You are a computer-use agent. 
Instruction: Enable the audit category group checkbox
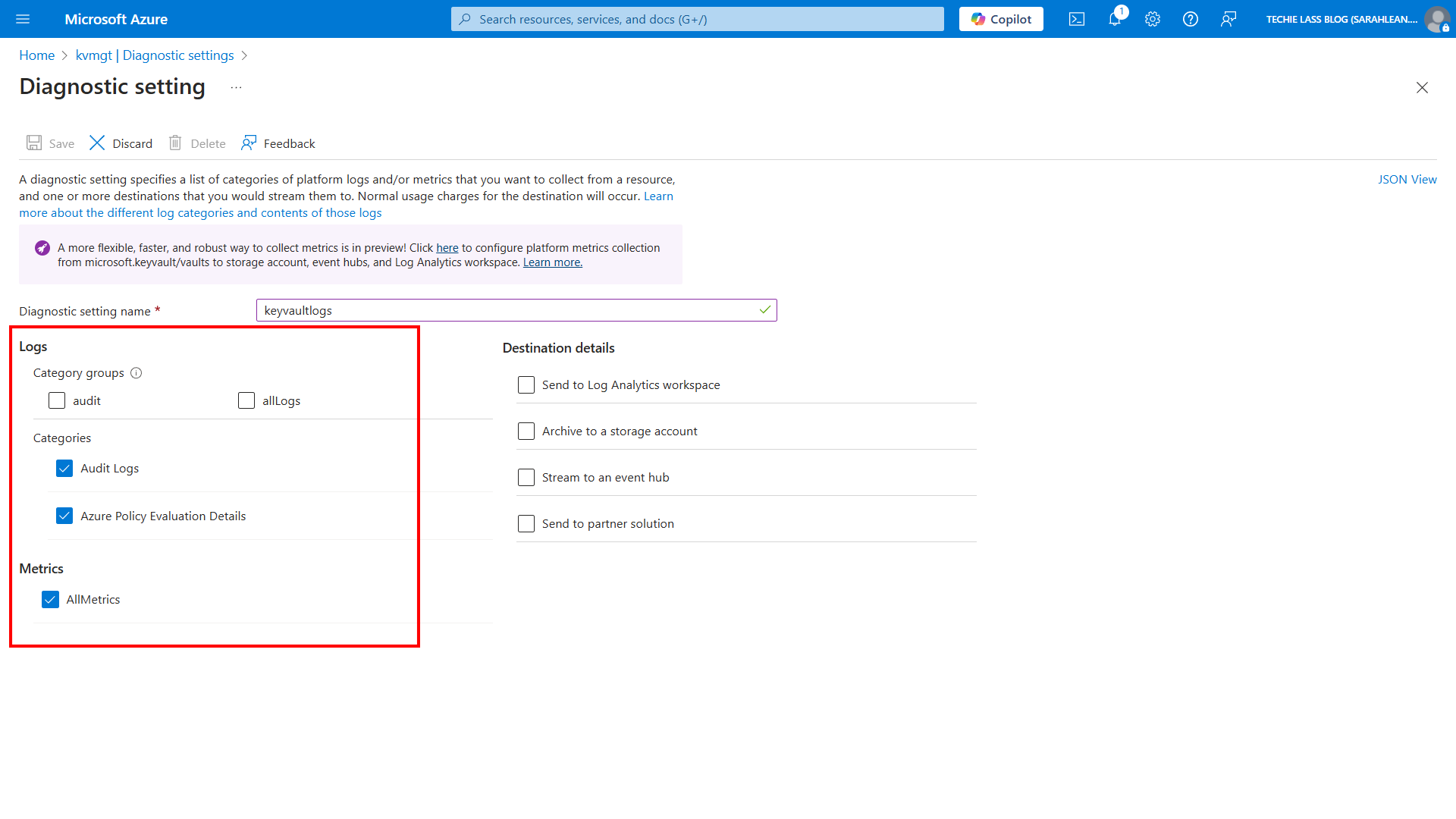coord(56,400)
